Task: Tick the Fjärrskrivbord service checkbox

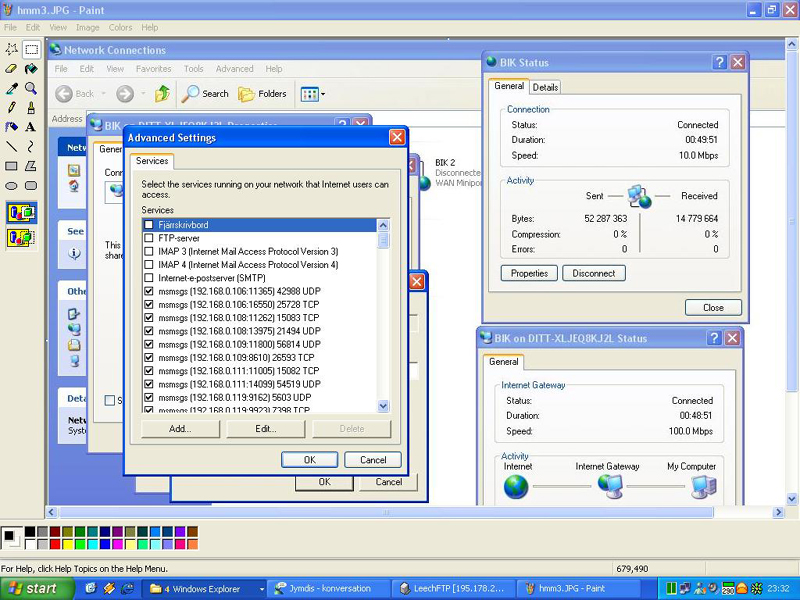Action: pos(149,224)
